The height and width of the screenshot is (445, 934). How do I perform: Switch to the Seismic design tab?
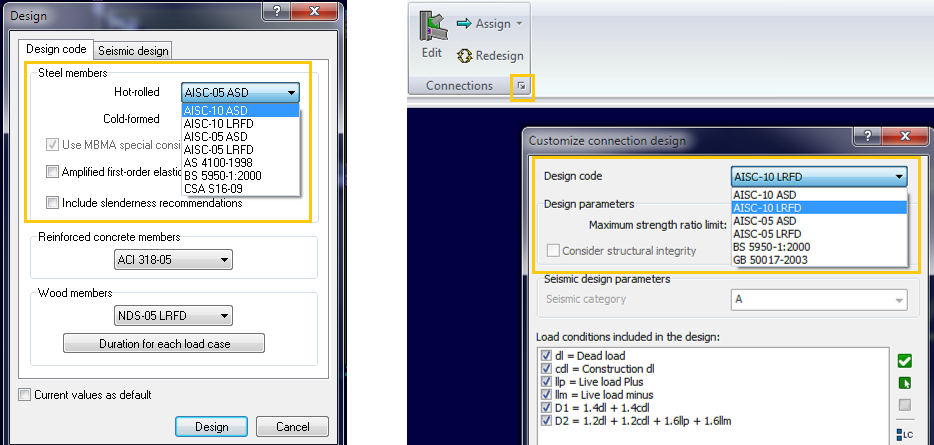[133, 51]
